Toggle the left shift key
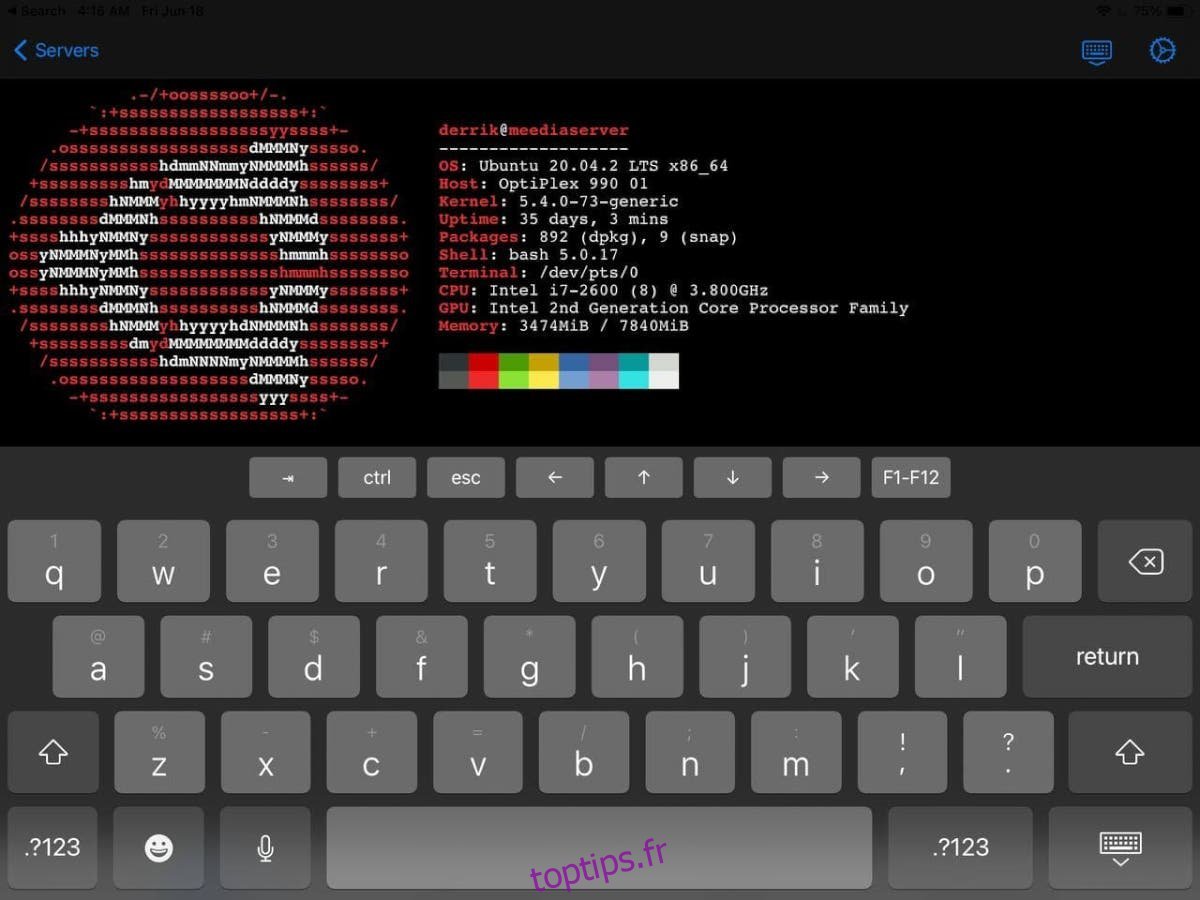 tap(53, 752)
